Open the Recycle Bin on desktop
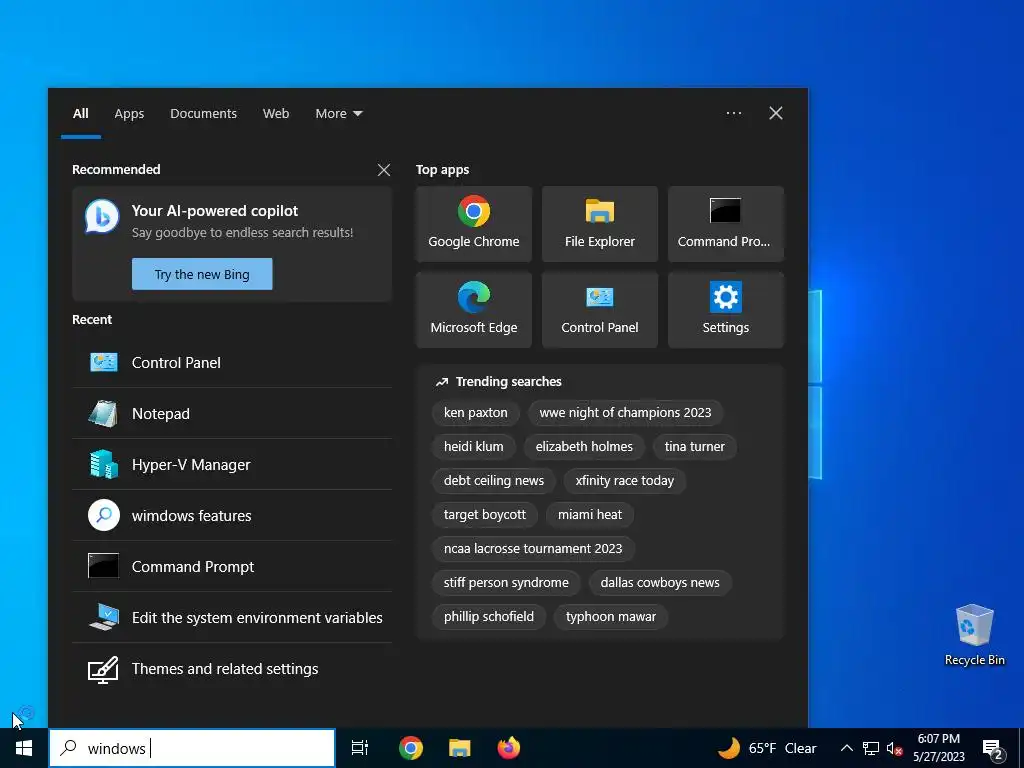1024x768 pixels. [x=974, y=635]
